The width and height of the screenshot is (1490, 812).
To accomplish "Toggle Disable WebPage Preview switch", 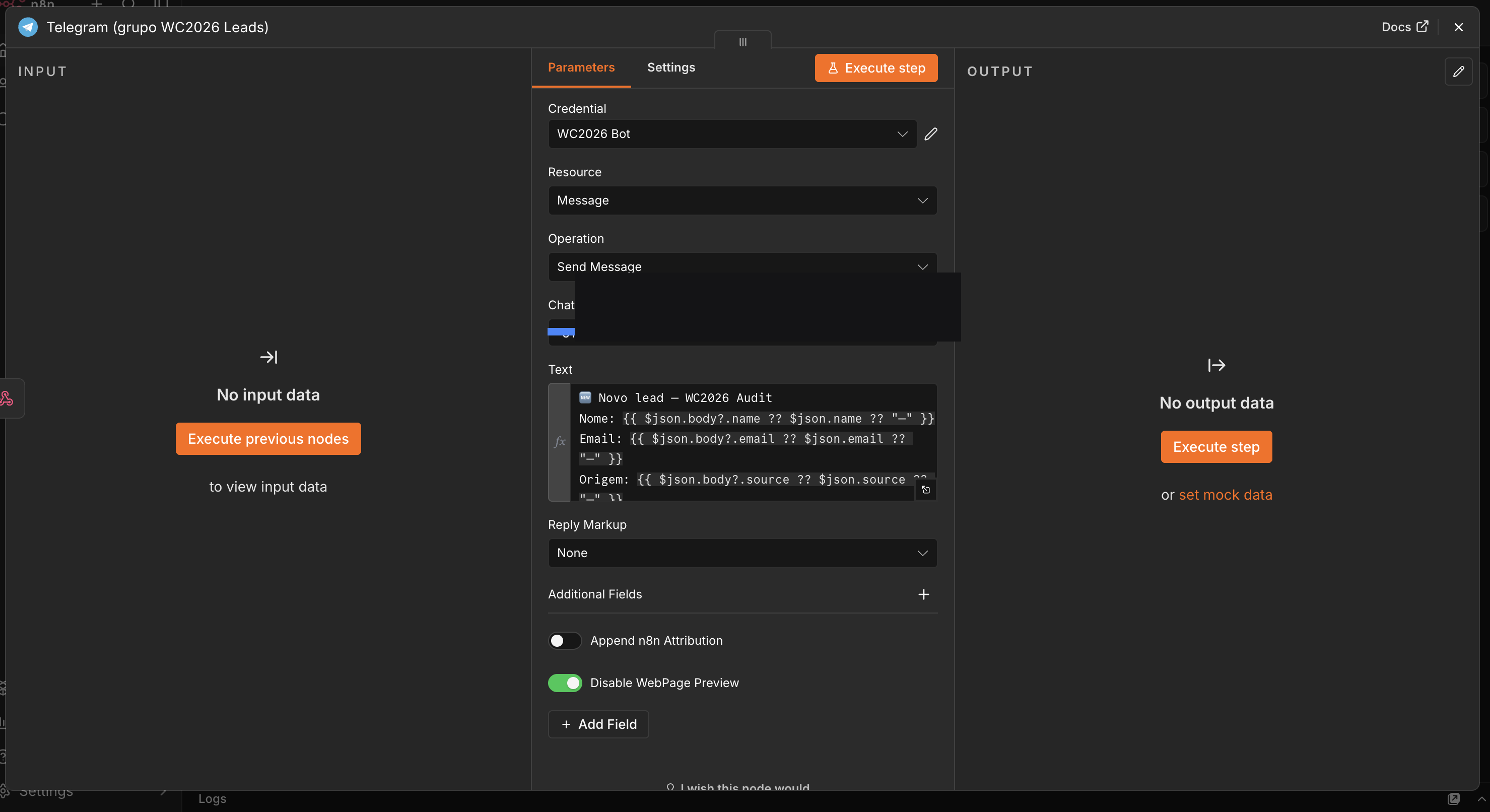I will point(565,683).
